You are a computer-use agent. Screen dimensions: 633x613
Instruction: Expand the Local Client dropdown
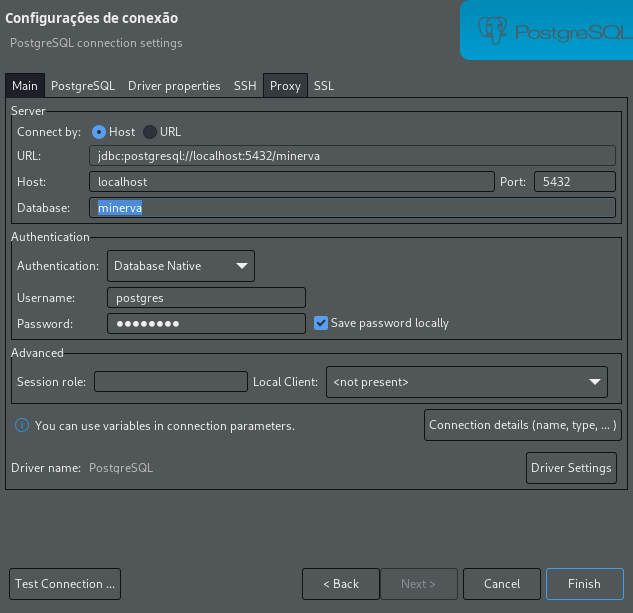coord(467,382)
